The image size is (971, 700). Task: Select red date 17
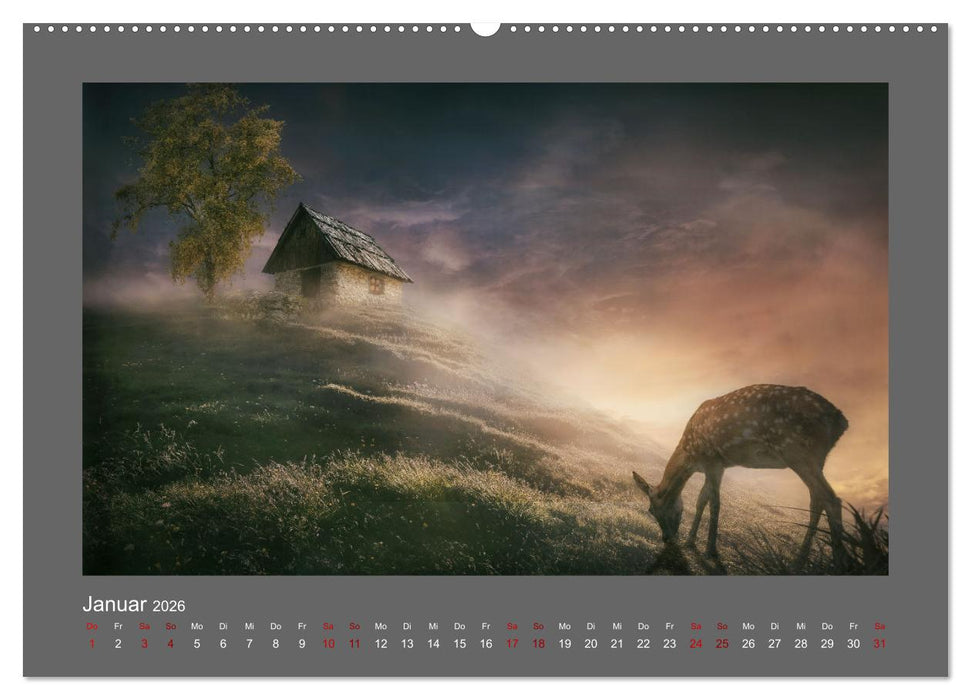click(x=512, y=644)
